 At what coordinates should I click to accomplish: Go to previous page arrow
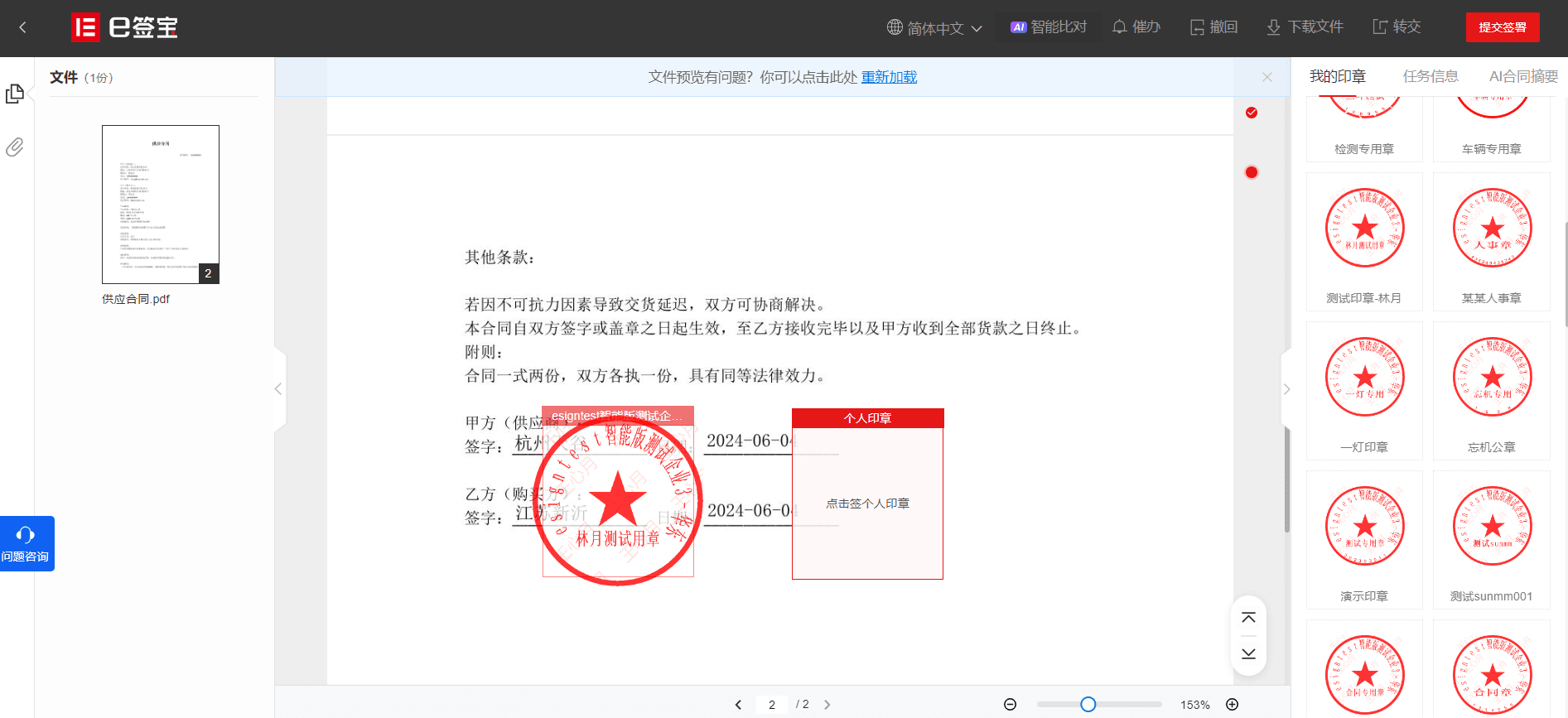pos(738,705)
